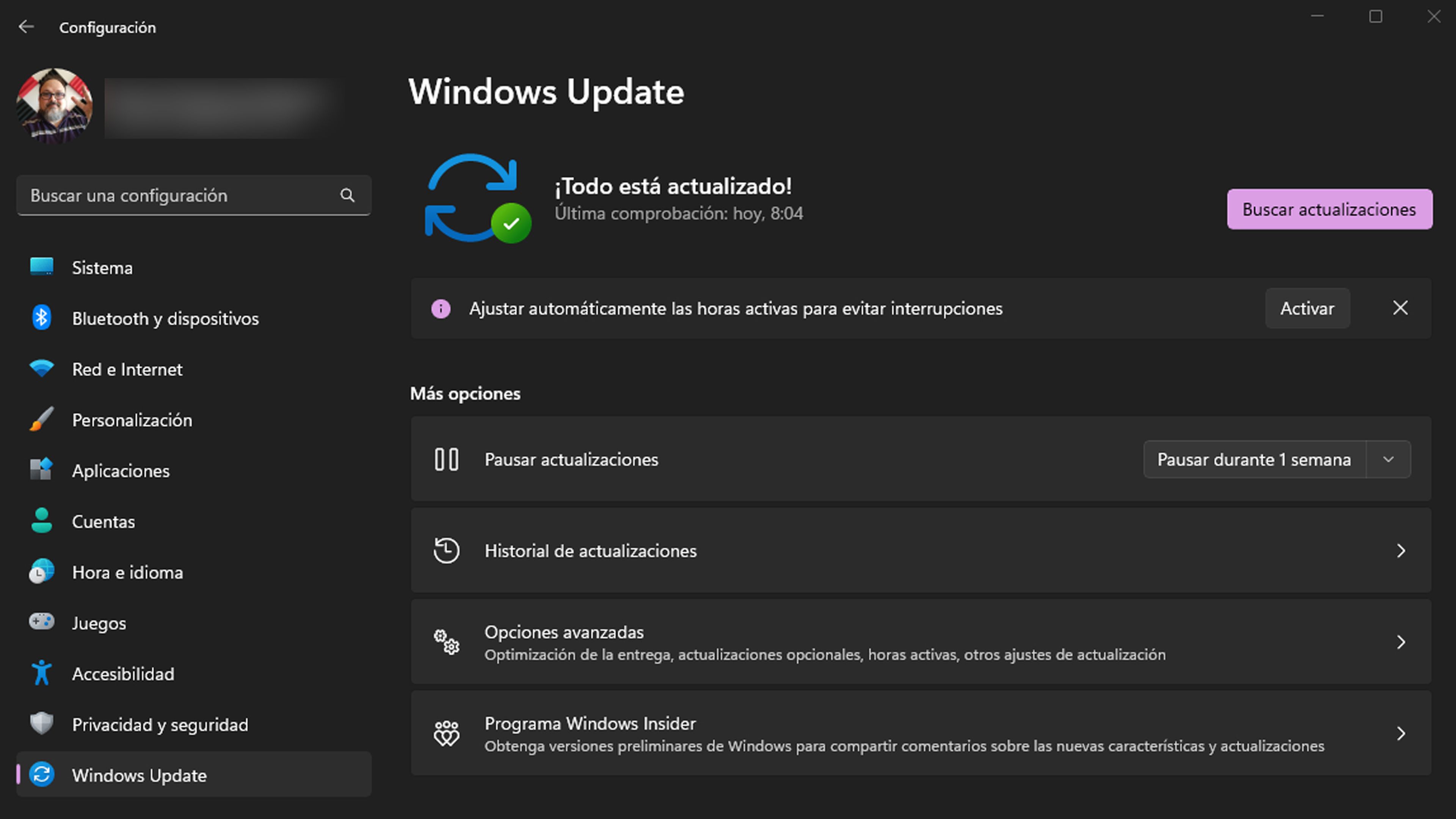
Task: Click the Hora e idioma globe icon
Action: [41, 571]
